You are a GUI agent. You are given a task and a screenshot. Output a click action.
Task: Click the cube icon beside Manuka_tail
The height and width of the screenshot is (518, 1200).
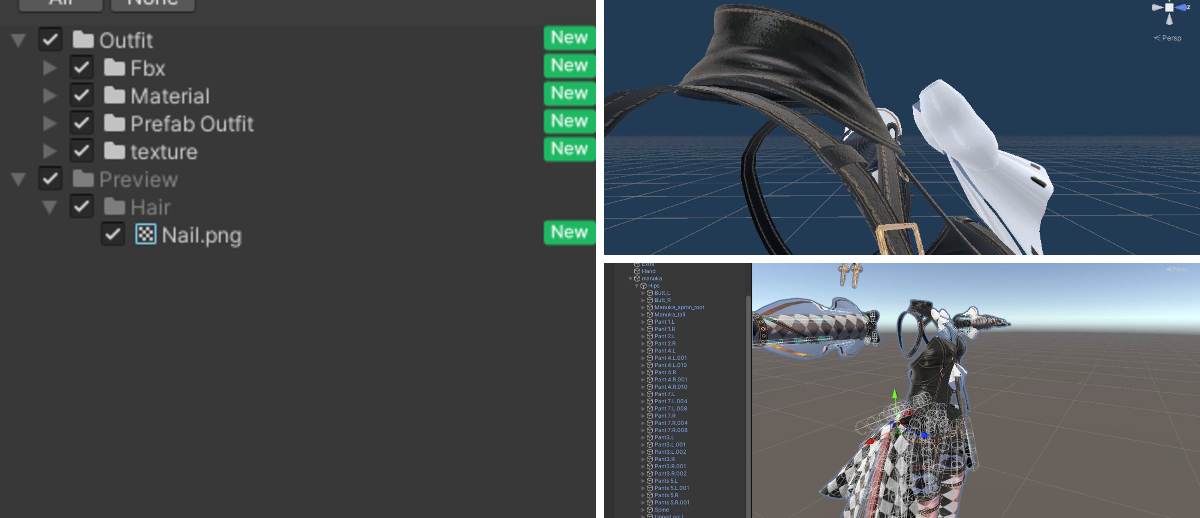pos(650,314)
